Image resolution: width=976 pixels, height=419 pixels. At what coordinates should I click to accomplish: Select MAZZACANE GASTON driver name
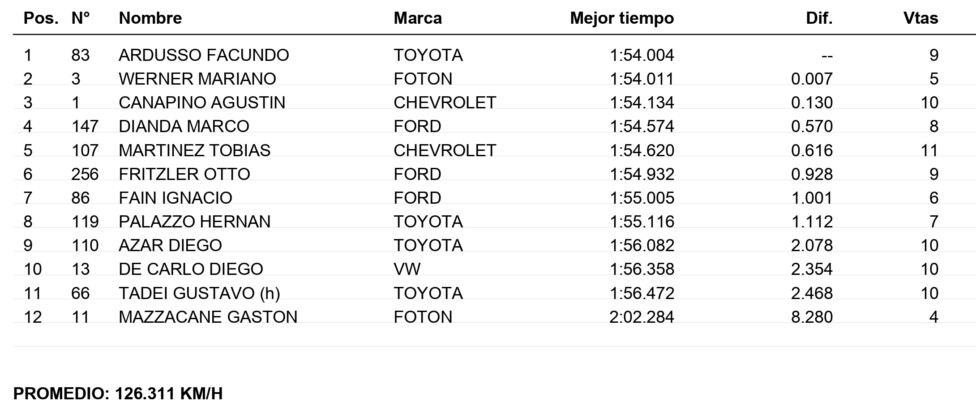point(208,317)
